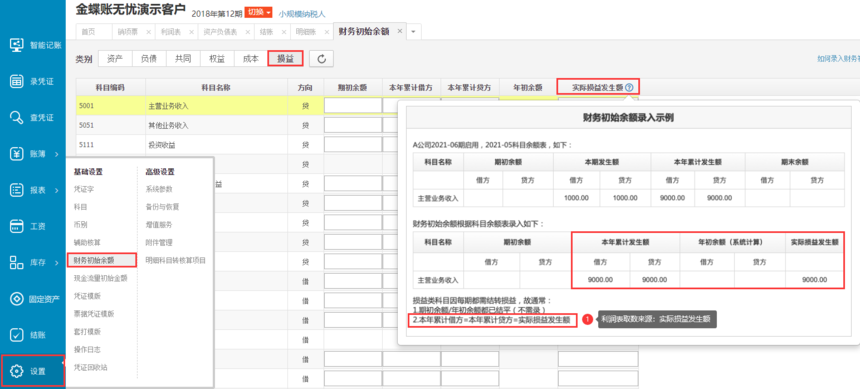This screenshot has width=860, height=389.
Task: Close the 销项票 tab
Action: tap(148, 32)
